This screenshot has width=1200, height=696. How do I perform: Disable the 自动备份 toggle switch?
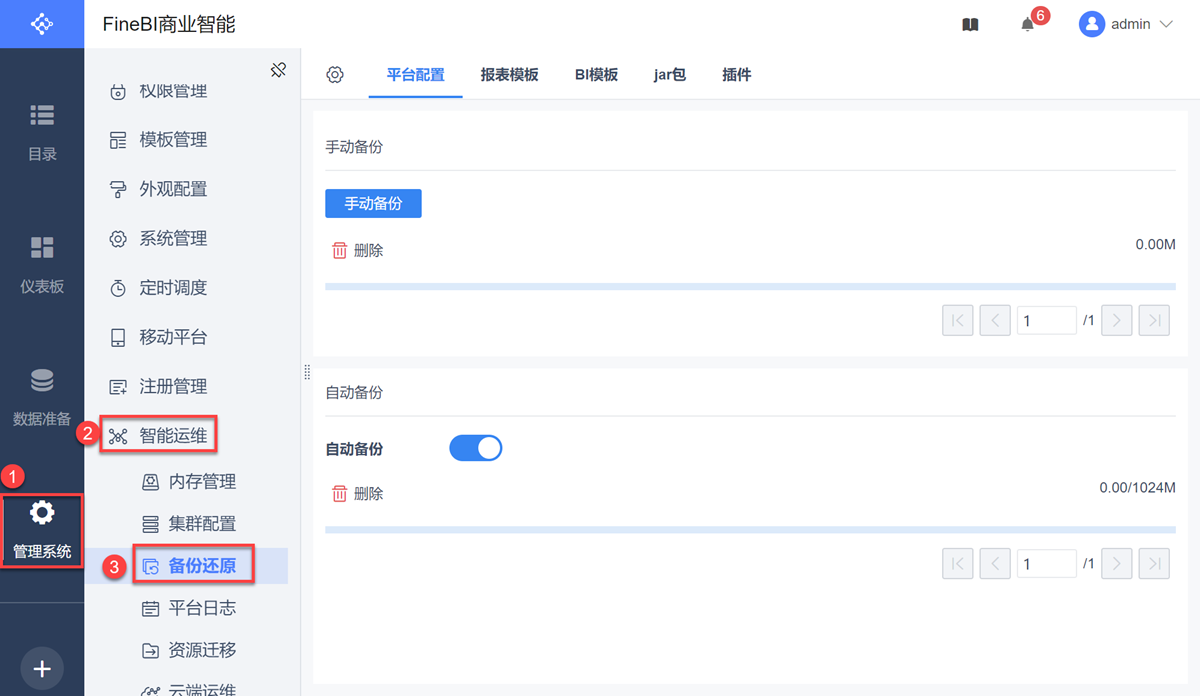coord(476,449)
